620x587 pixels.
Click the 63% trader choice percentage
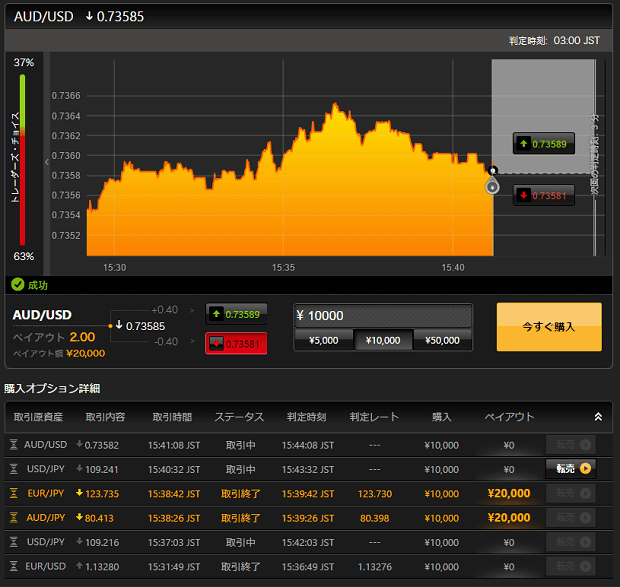[x=24, y=256]
